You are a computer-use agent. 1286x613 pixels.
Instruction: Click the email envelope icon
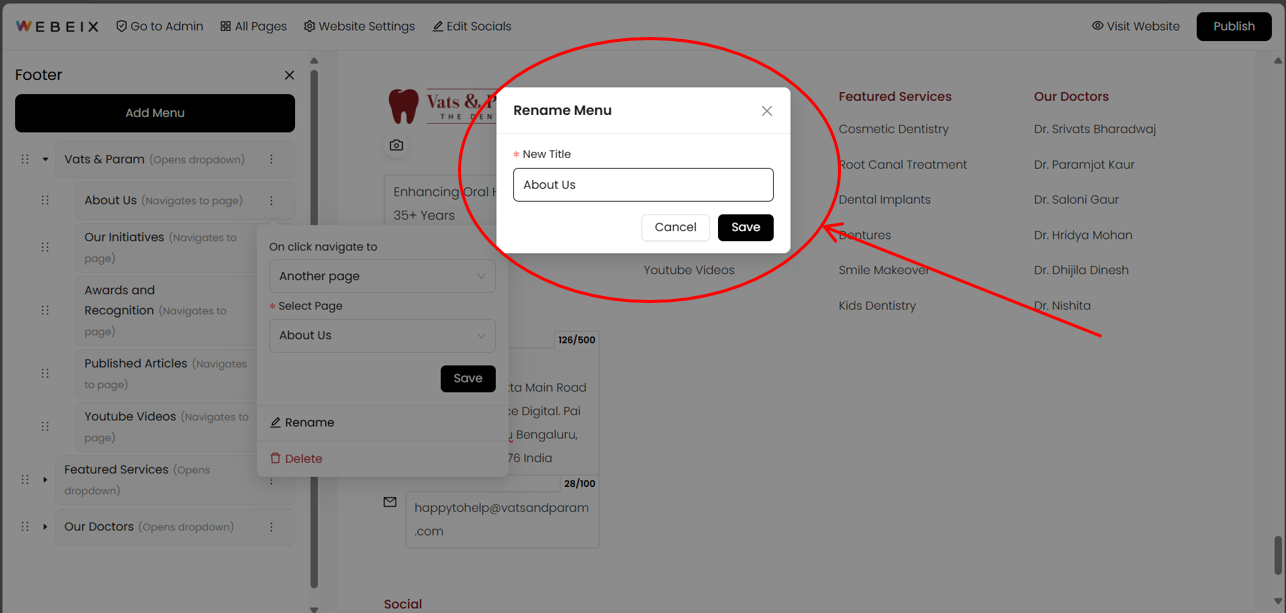(390, 502)
